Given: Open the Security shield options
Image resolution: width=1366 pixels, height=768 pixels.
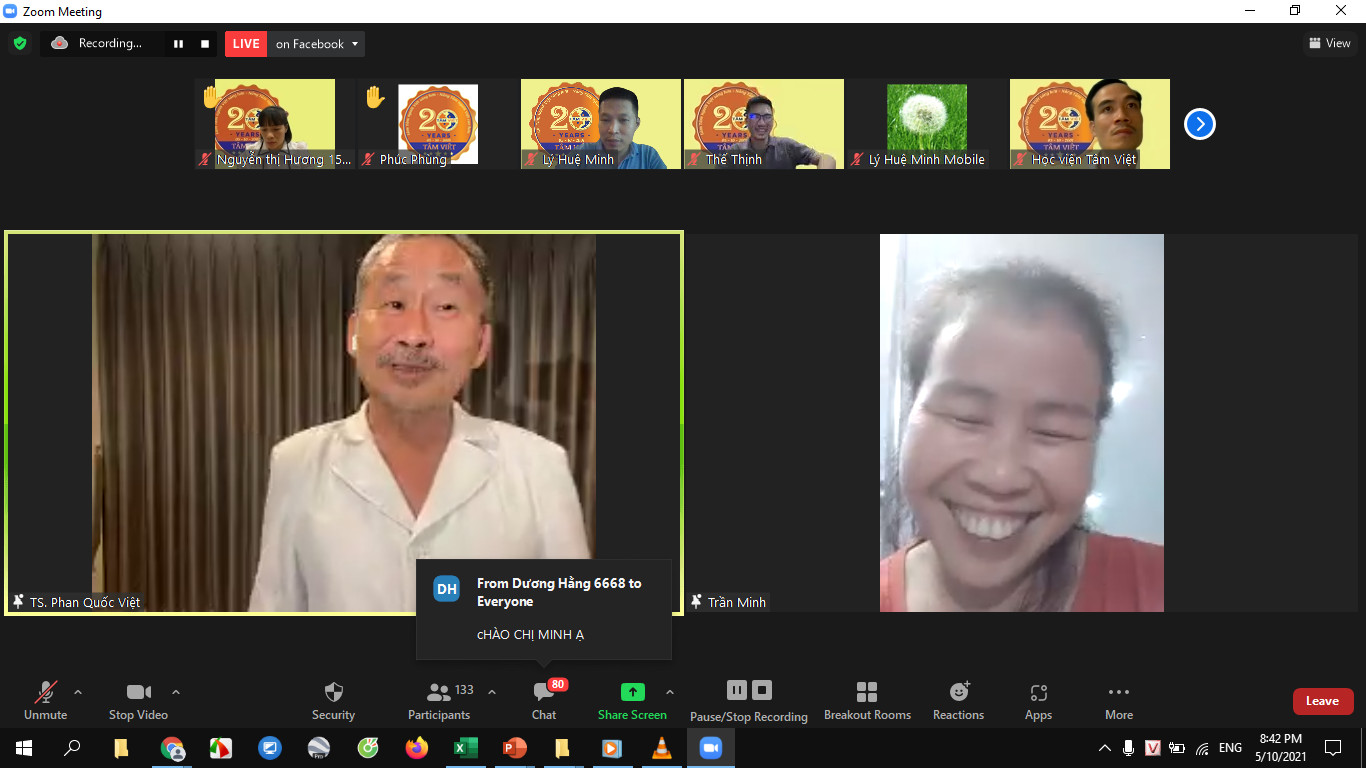Looking at the screenshot, I should pyautogui.click(x=333, y=700).
